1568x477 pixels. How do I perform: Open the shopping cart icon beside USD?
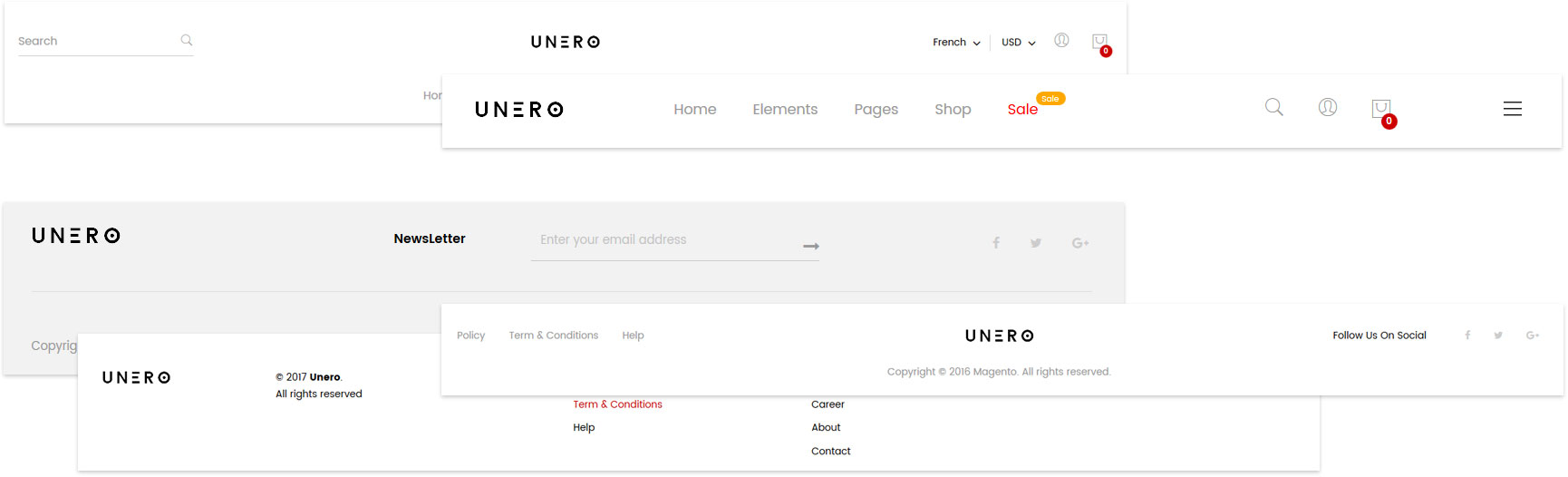click(x=1100, y=43)
